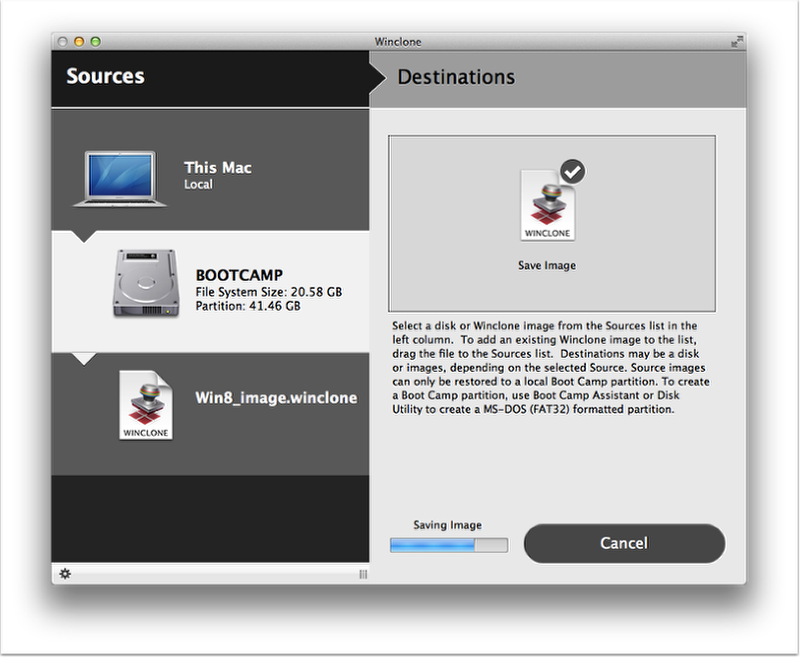The image size is (800, 657).
Task: Close the Winclone window with the red button
Action: pos(63,42)
